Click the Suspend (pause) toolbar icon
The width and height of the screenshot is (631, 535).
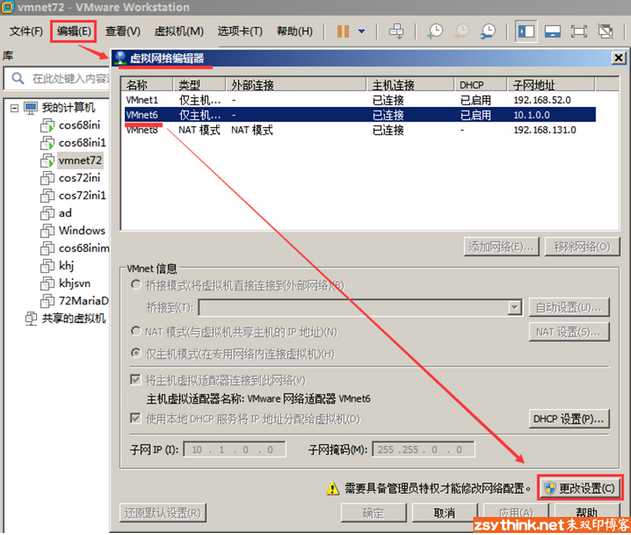tap(343, 31)
